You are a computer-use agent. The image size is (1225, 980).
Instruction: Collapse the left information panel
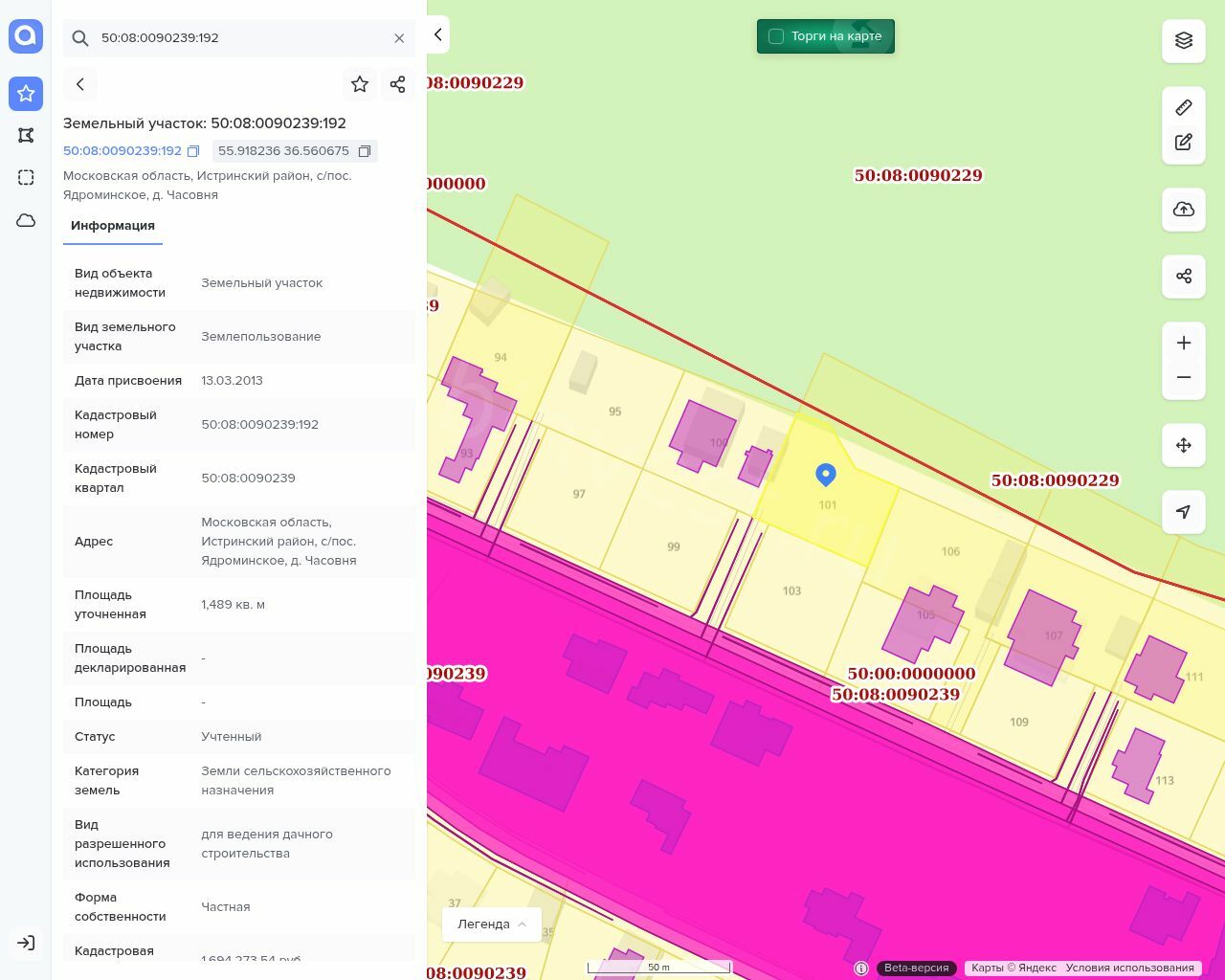(x=437, y=34)
